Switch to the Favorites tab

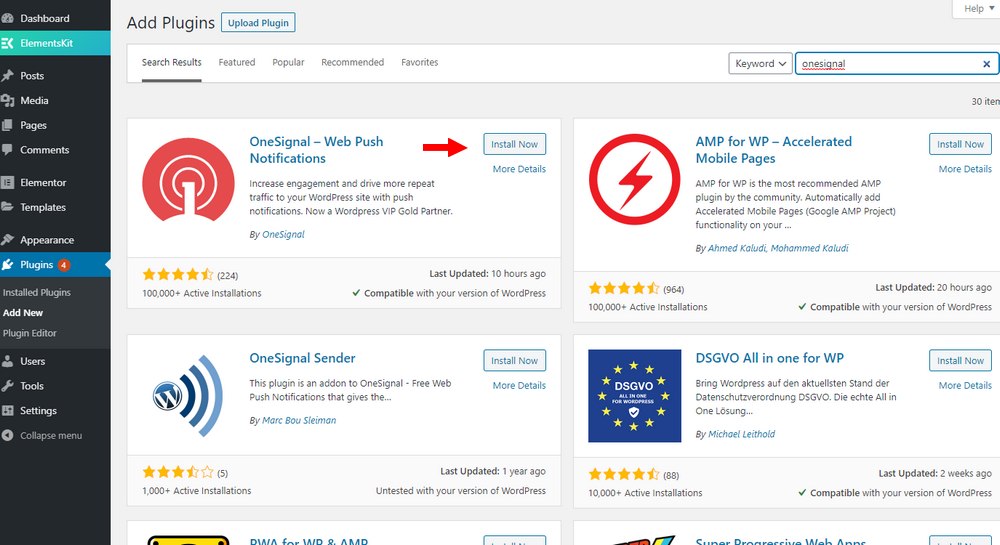coord(420,62)
